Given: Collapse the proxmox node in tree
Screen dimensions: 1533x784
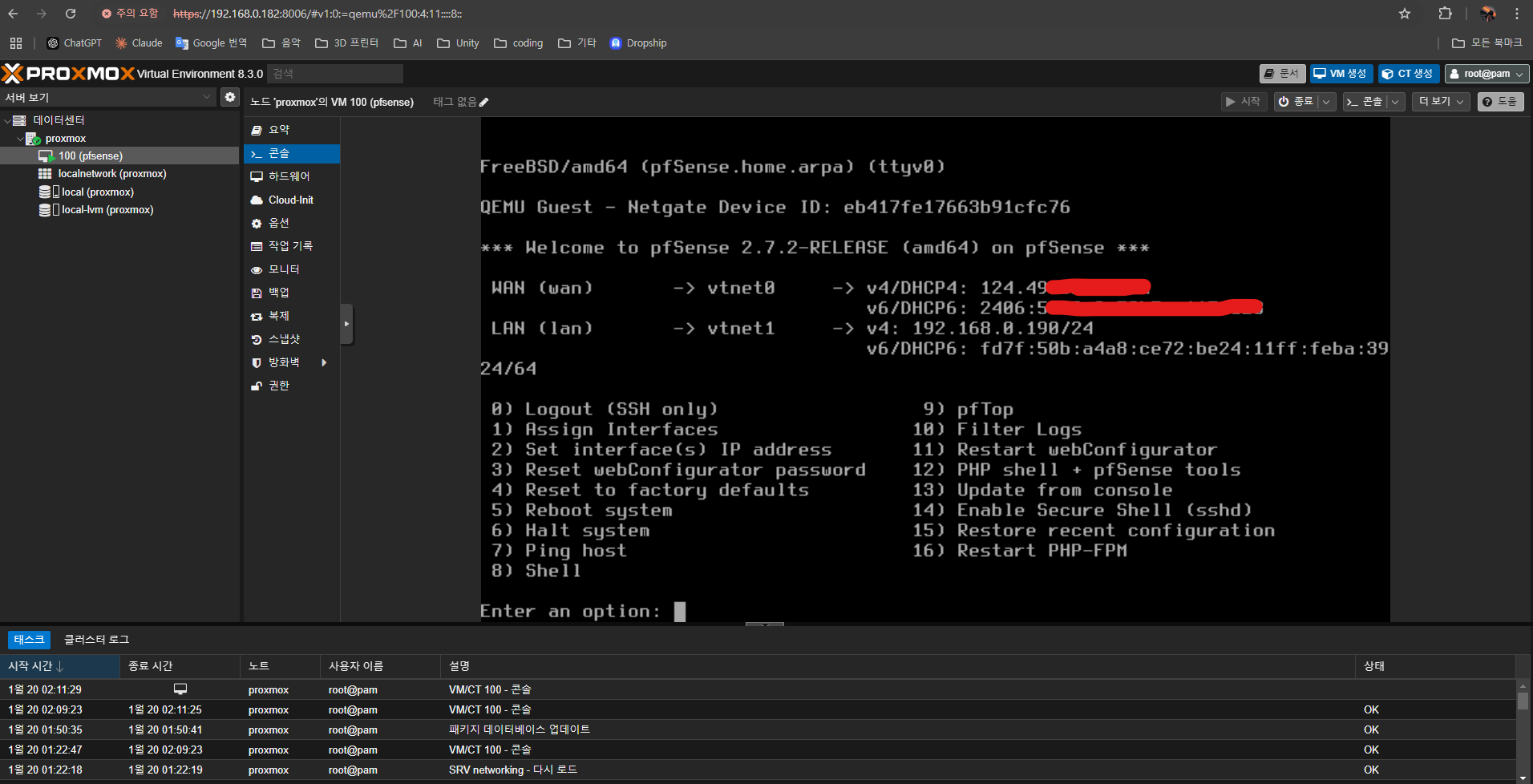Looking at the screenshot, I should tap(20, 139).
